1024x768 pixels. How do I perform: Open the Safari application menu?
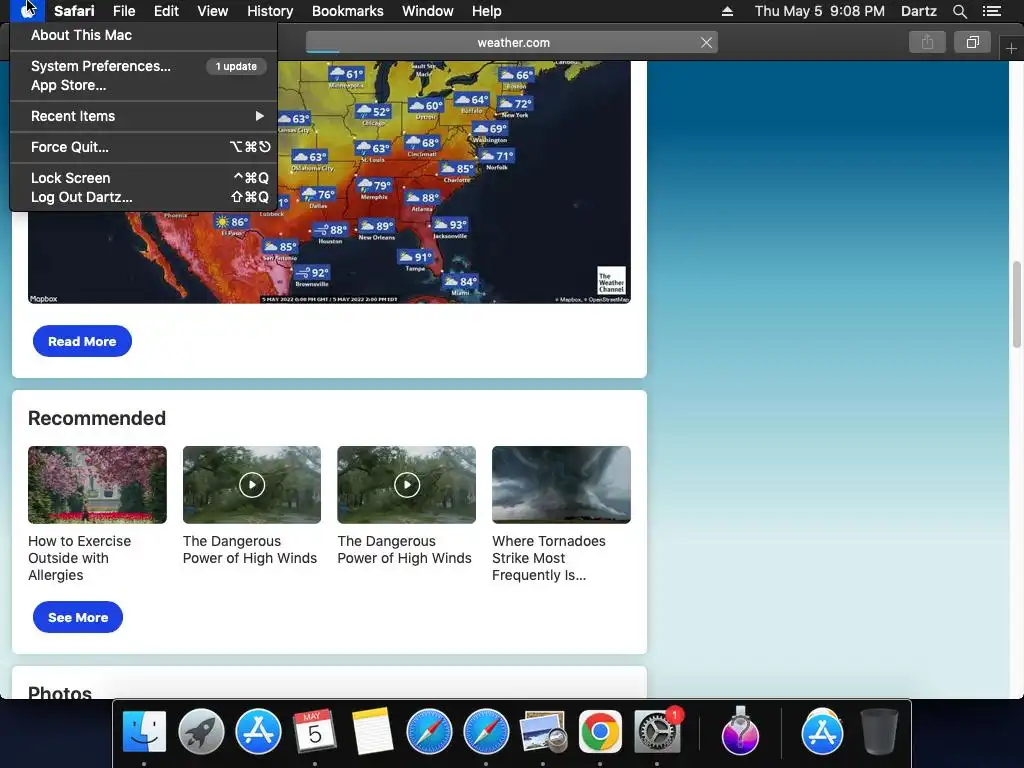(74, 11)
